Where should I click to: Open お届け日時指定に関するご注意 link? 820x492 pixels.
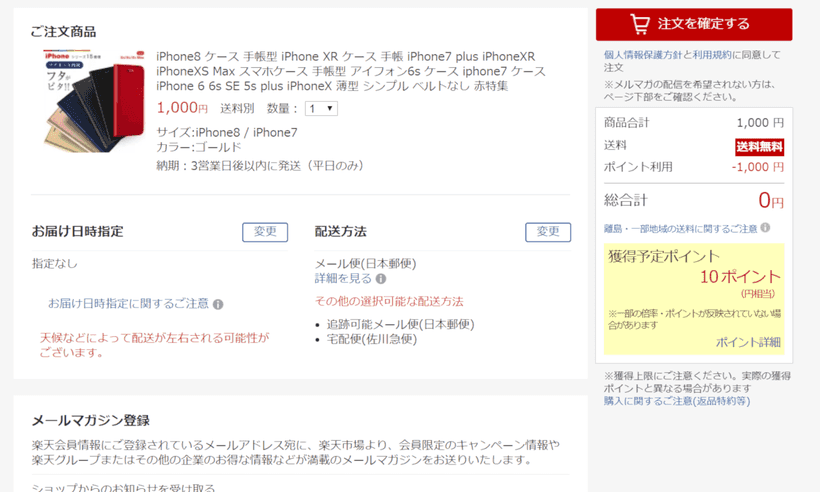coord(128,303)
